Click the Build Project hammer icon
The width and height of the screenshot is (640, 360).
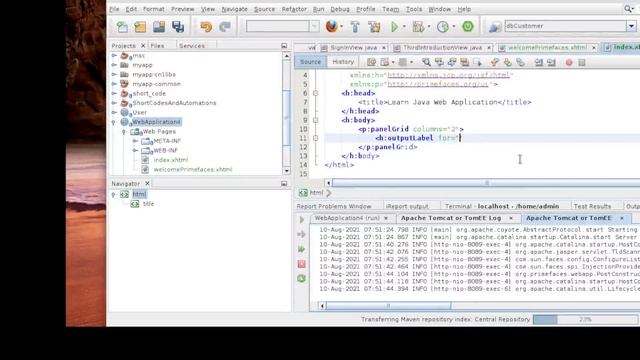[355, 27]
